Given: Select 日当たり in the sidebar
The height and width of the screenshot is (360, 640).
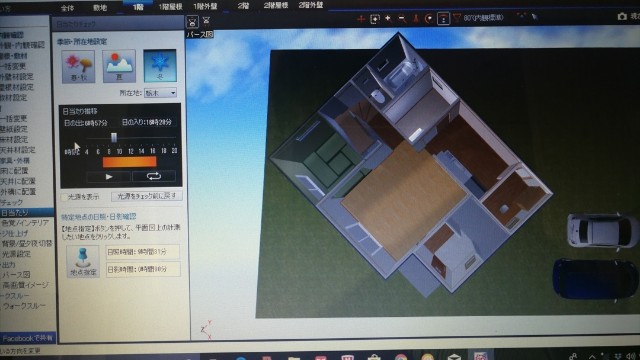Looking at the screenshot, I should coord(27,213).
